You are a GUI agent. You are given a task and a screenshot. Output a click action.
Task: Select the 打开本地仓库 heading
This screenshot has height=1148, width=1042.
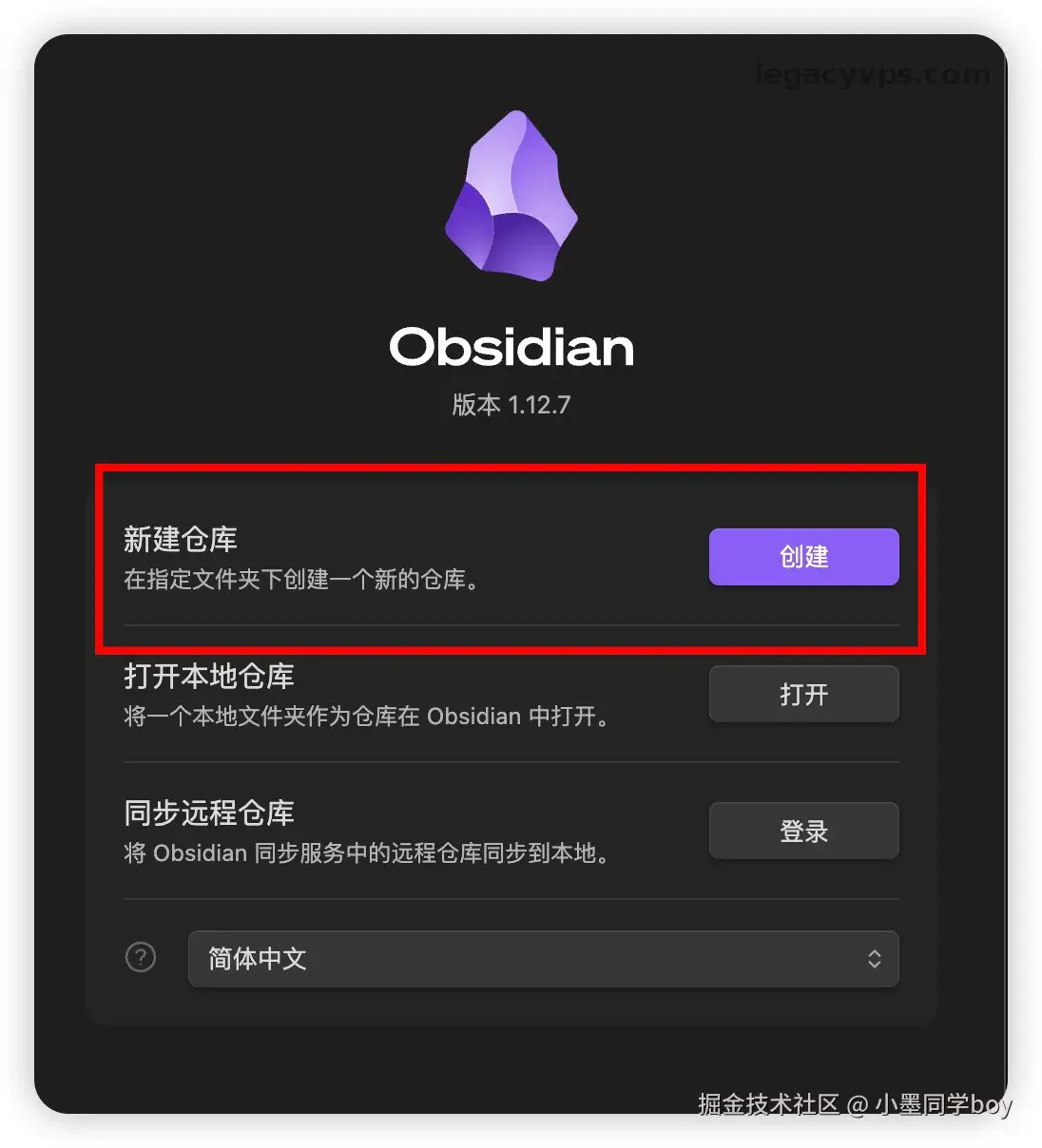(209, 676)
